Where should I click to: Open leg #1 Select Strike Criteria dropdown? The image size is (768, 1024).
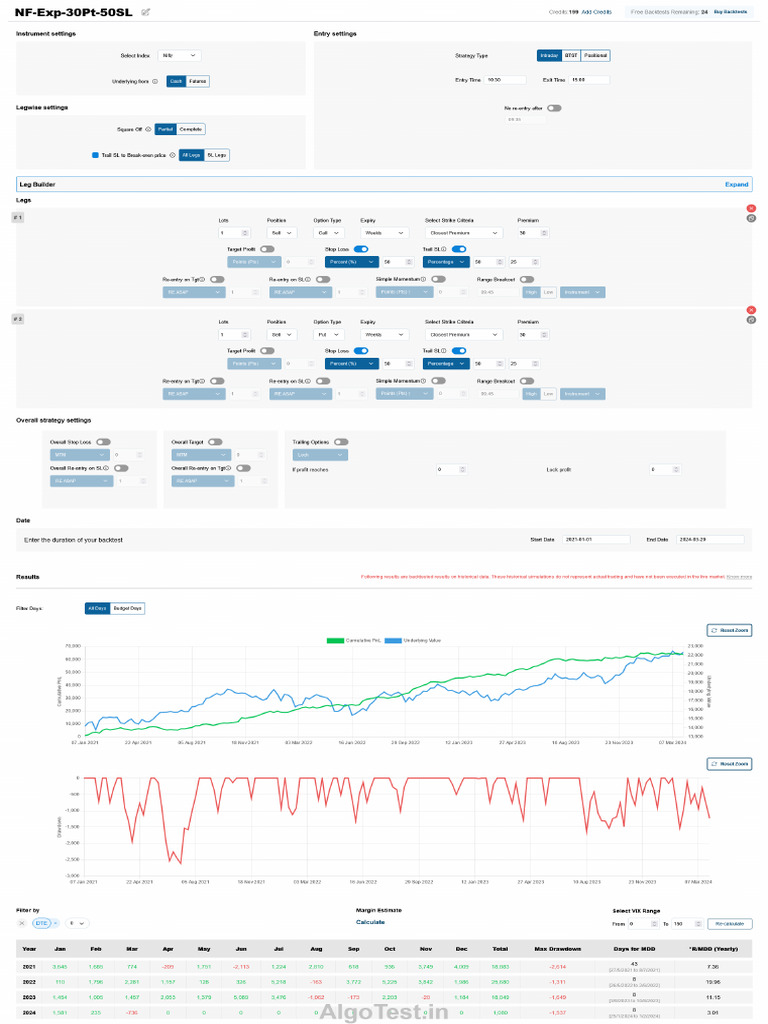(x=464, y=233)
